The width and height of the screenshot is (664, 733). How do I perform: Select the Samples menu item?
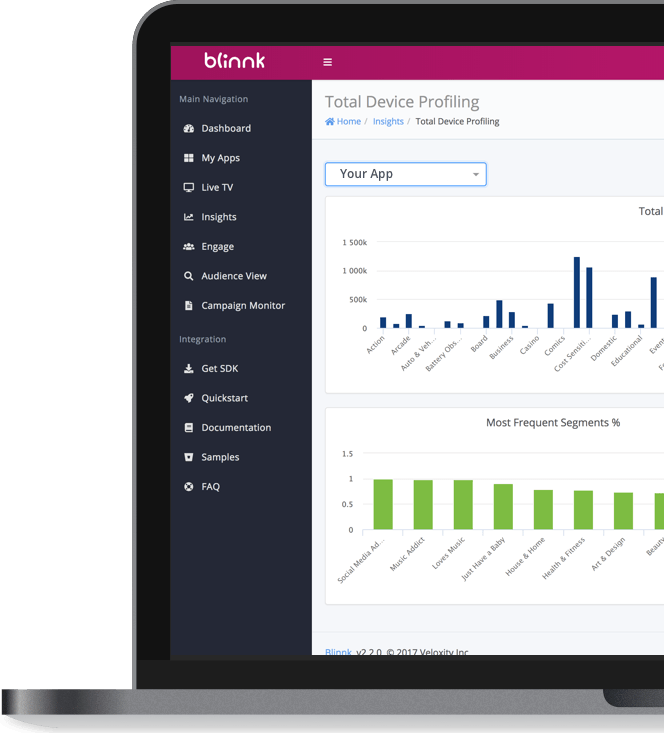tap(220, 457)
